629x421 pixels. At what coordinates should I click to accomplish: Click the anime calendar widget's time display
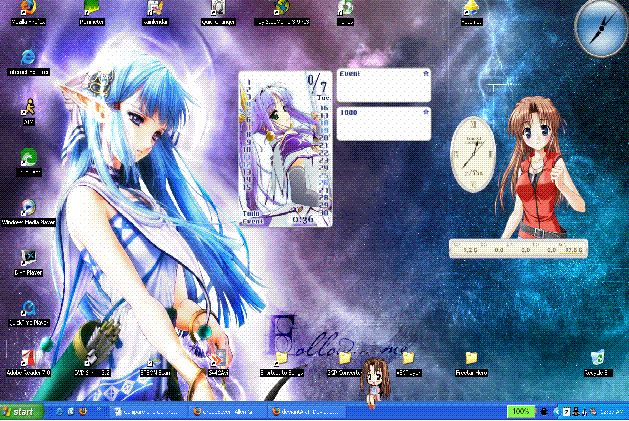click(x=302, y=220)
